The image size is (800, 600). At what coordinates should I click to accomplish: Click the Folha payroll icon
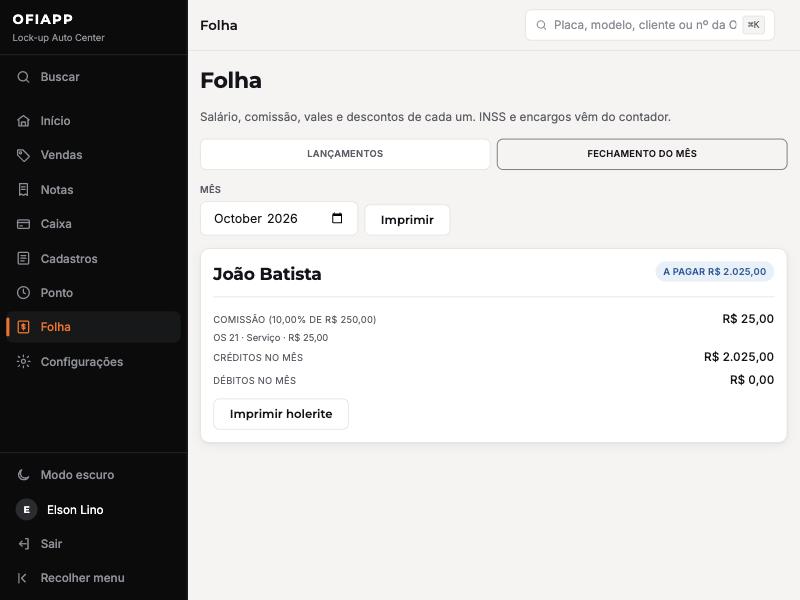pyautogui.click(x=23, y=327)
